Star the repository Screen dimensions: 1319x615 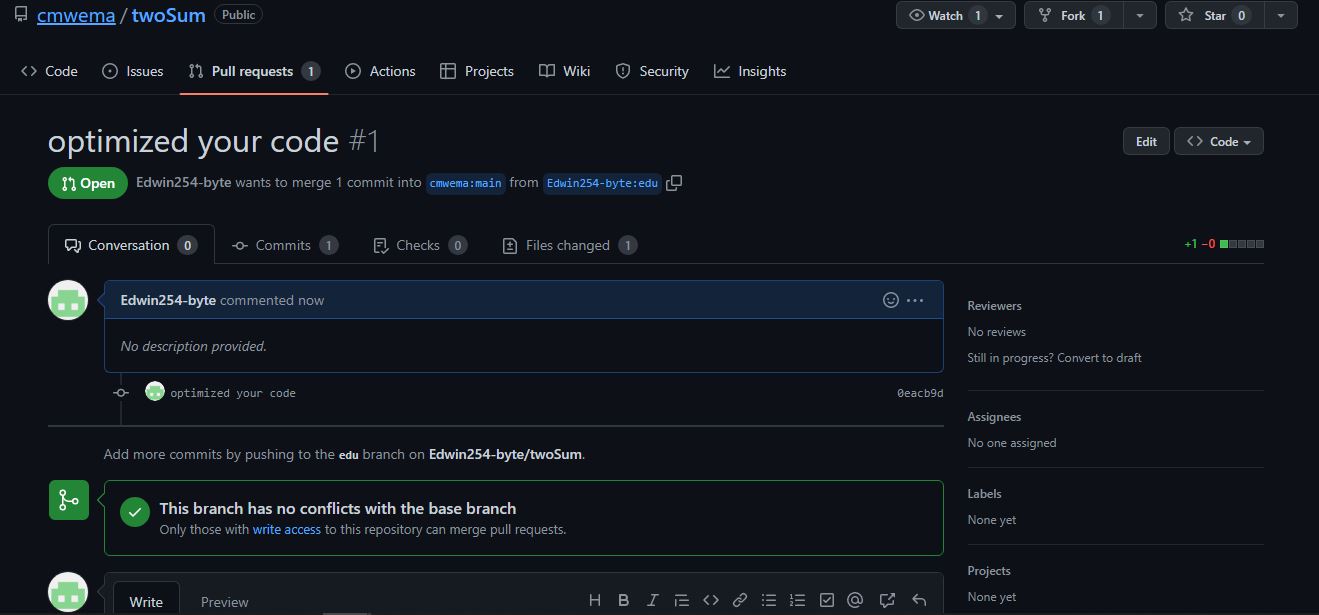pos(1214,15)
